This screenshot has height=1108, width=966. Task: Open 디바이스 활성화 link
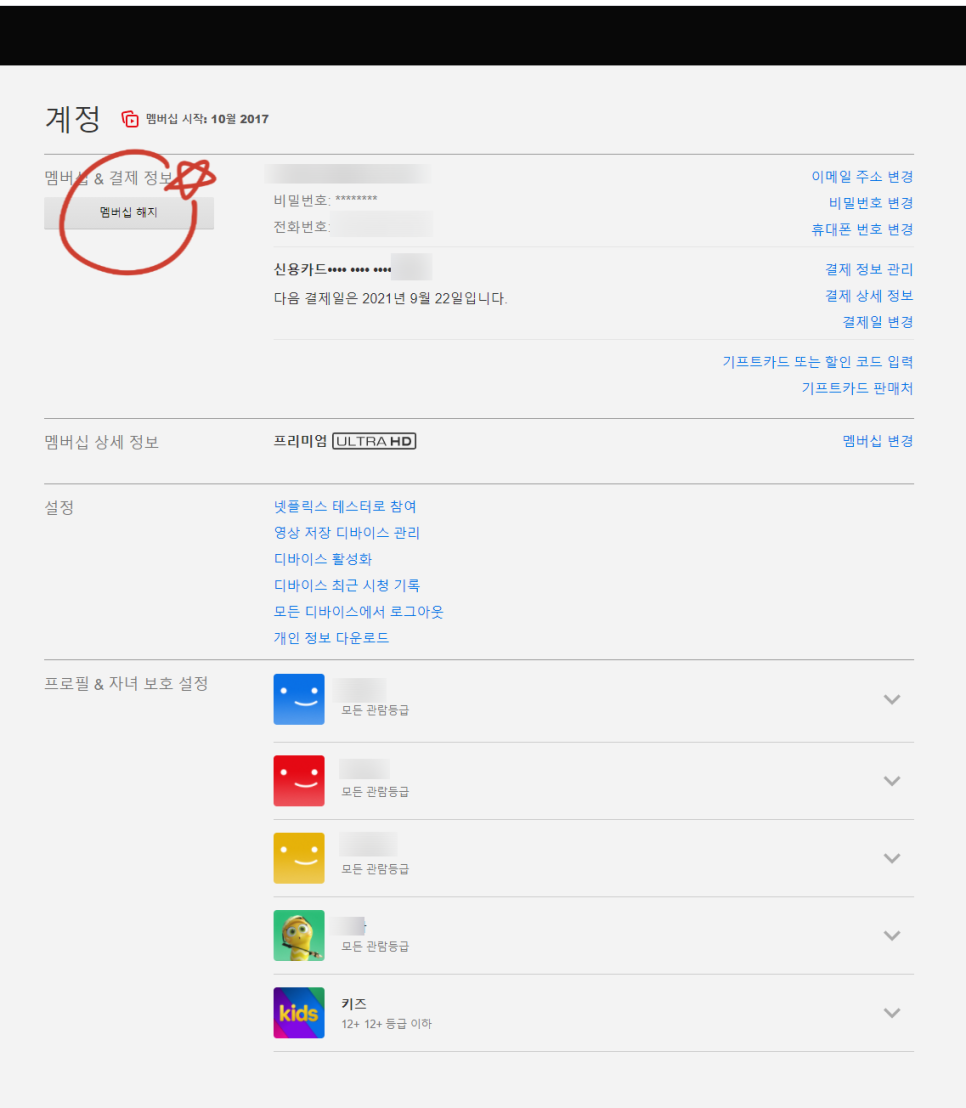coord(323,559)
